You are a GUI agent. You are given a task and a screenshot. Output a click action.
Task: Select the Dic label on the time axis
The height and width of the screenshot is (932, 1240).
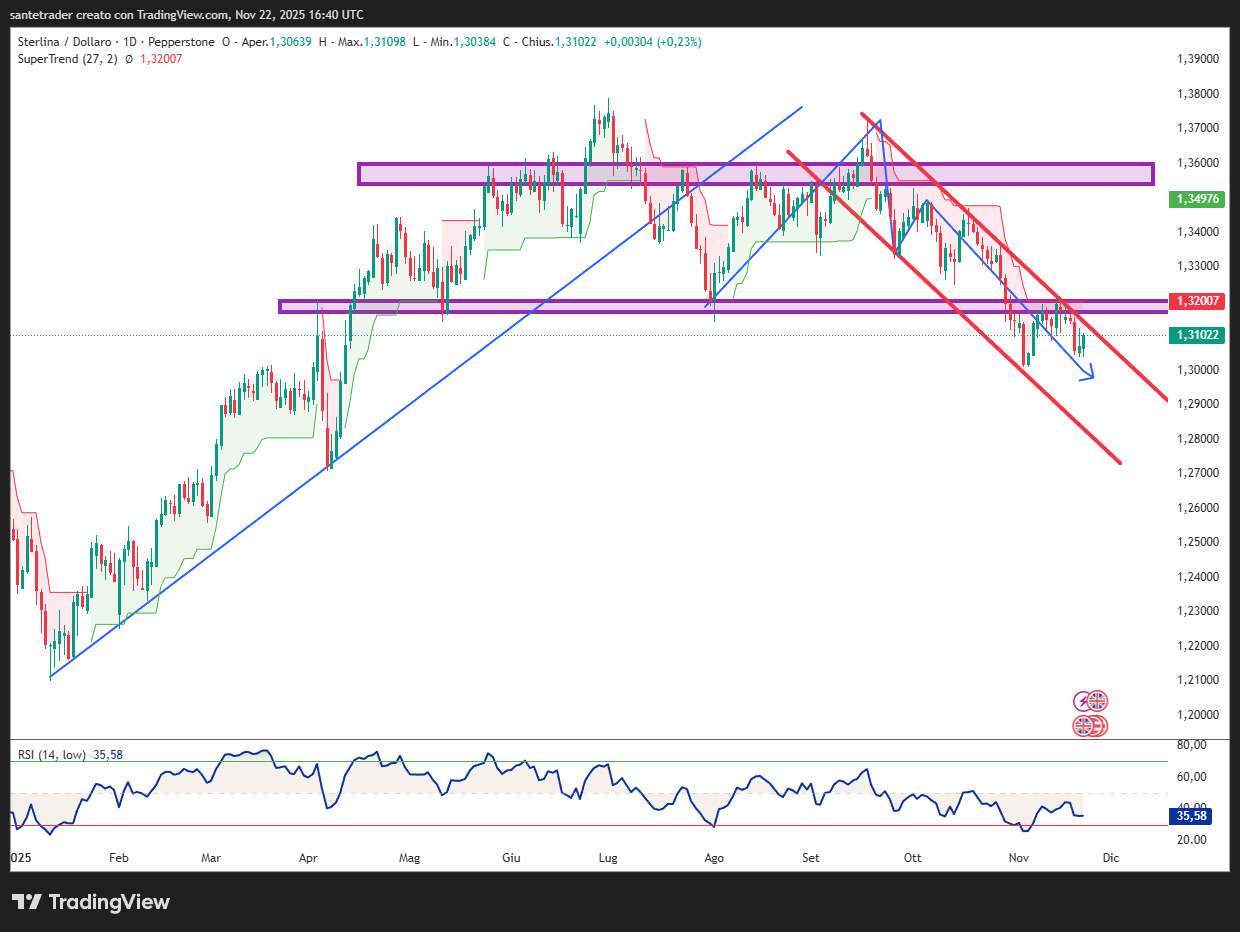pyautogui.click(x=1110, y=858)
